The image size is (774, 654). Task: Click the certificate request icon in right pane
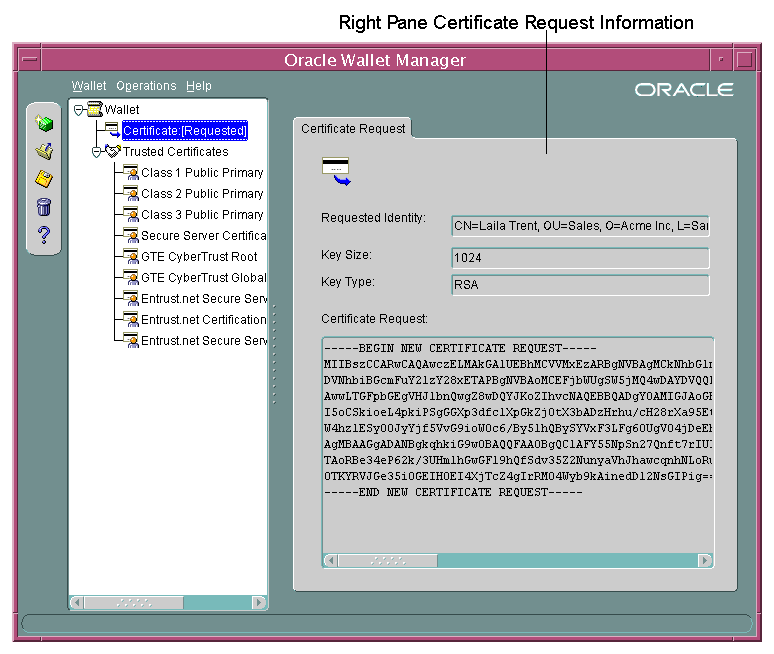[x=337, y=172]
